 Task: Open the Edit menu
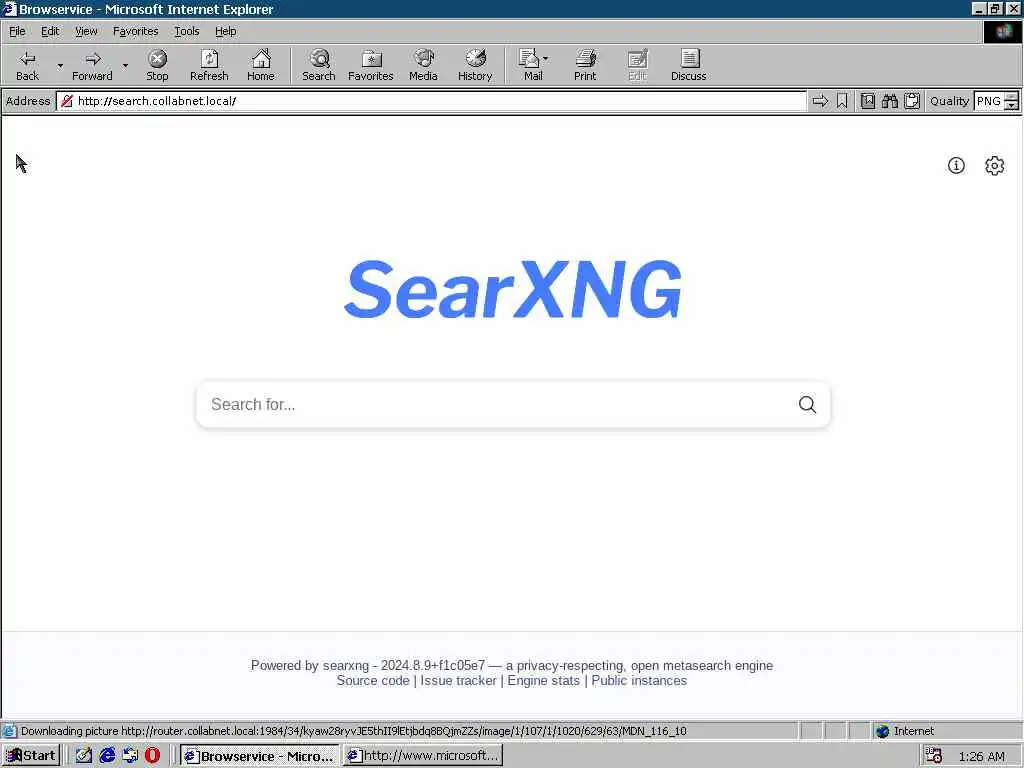click(50, 31)
